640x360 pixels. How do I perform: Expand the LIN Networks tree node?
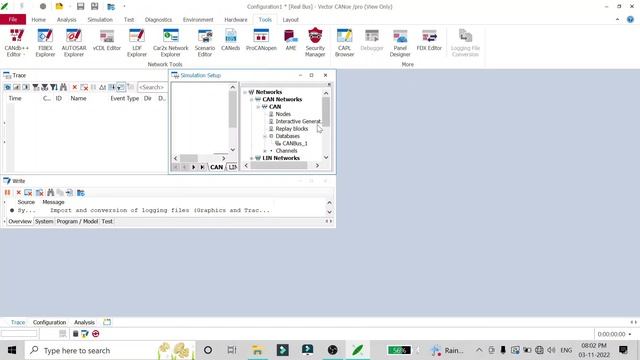pyautogui.click(x=251, y=158)
